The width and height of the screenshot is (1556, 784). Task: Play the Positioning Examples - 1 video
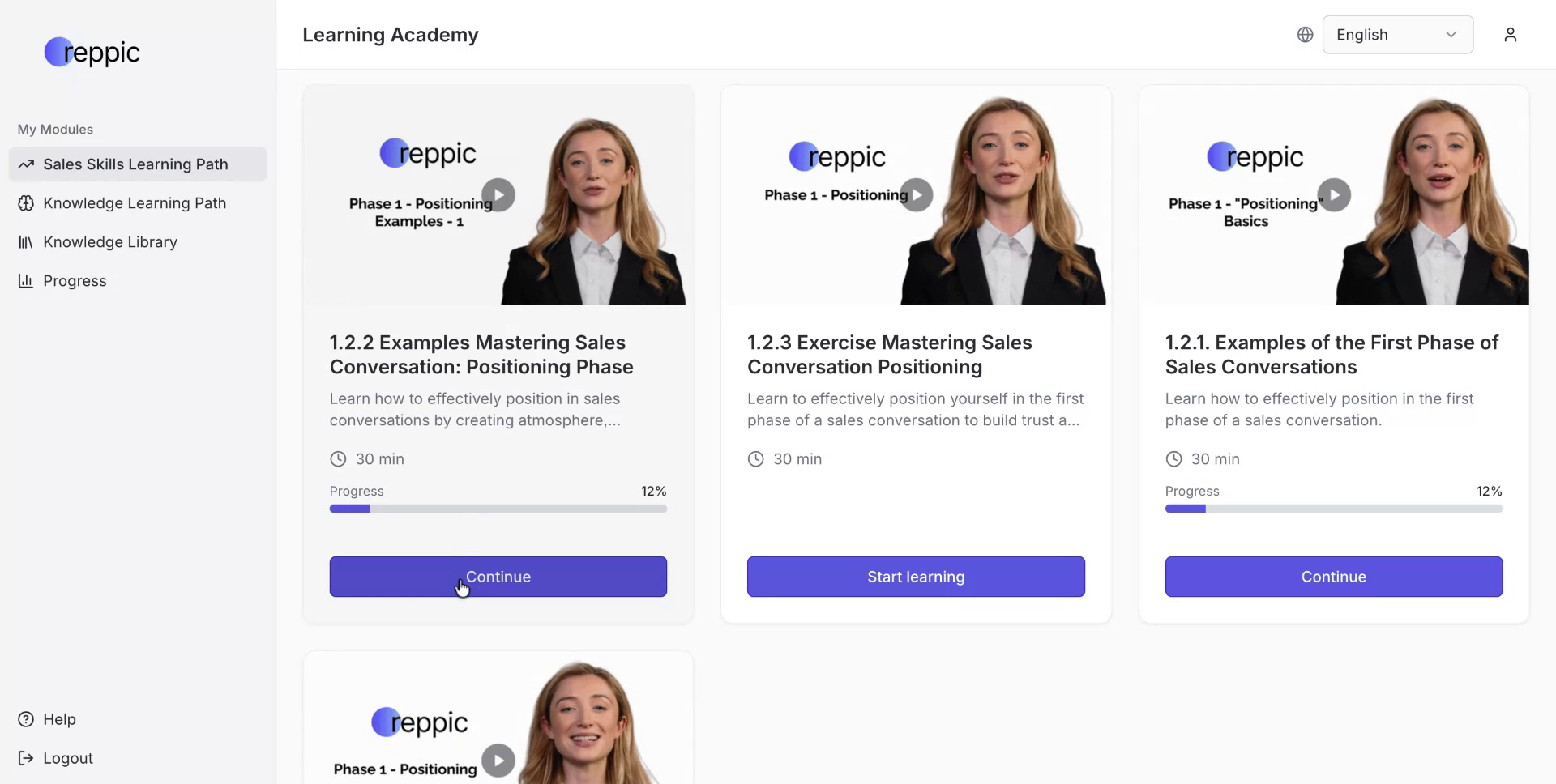coord(498,195)
